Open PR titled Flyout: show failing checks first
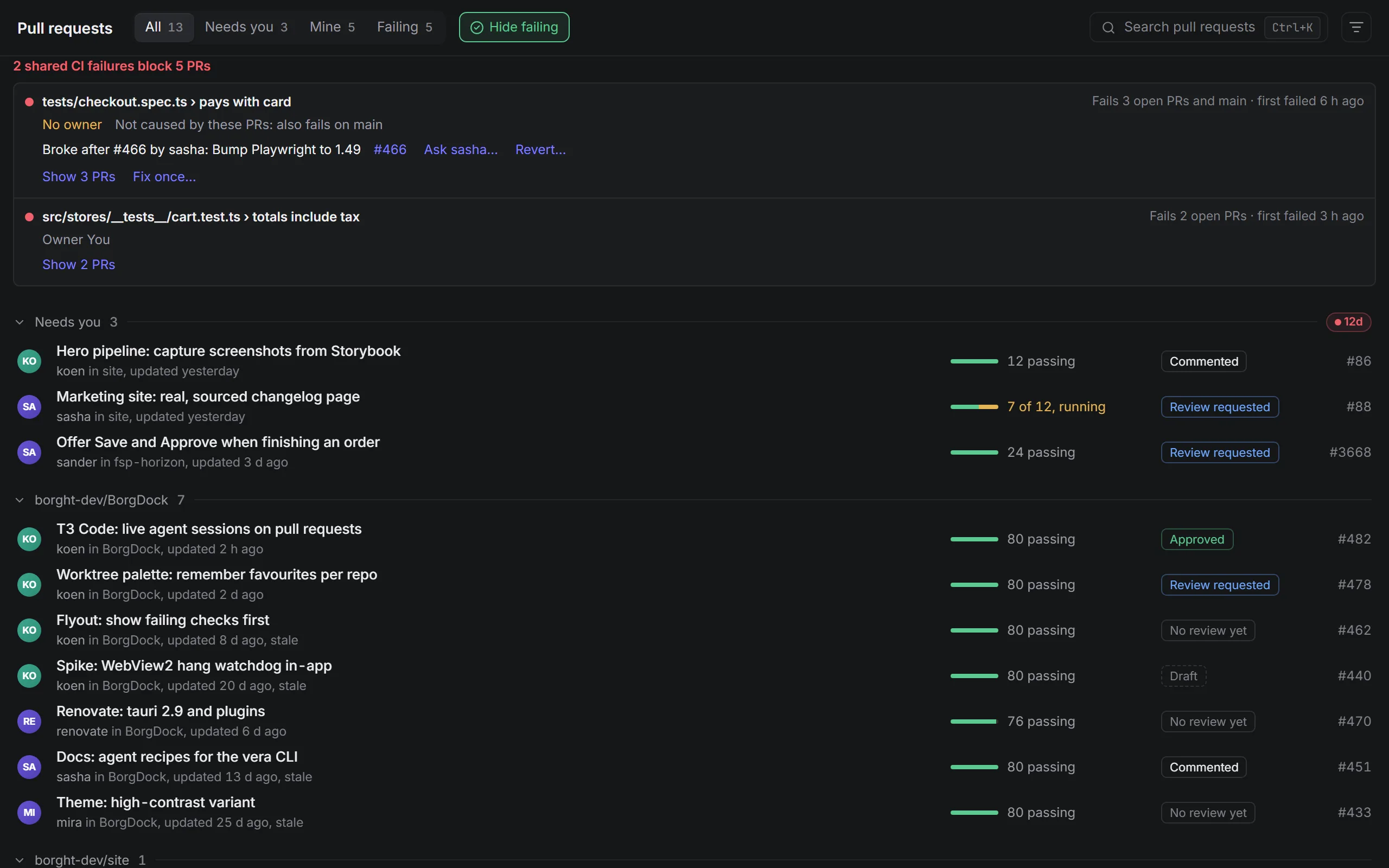 click(162, 620)
